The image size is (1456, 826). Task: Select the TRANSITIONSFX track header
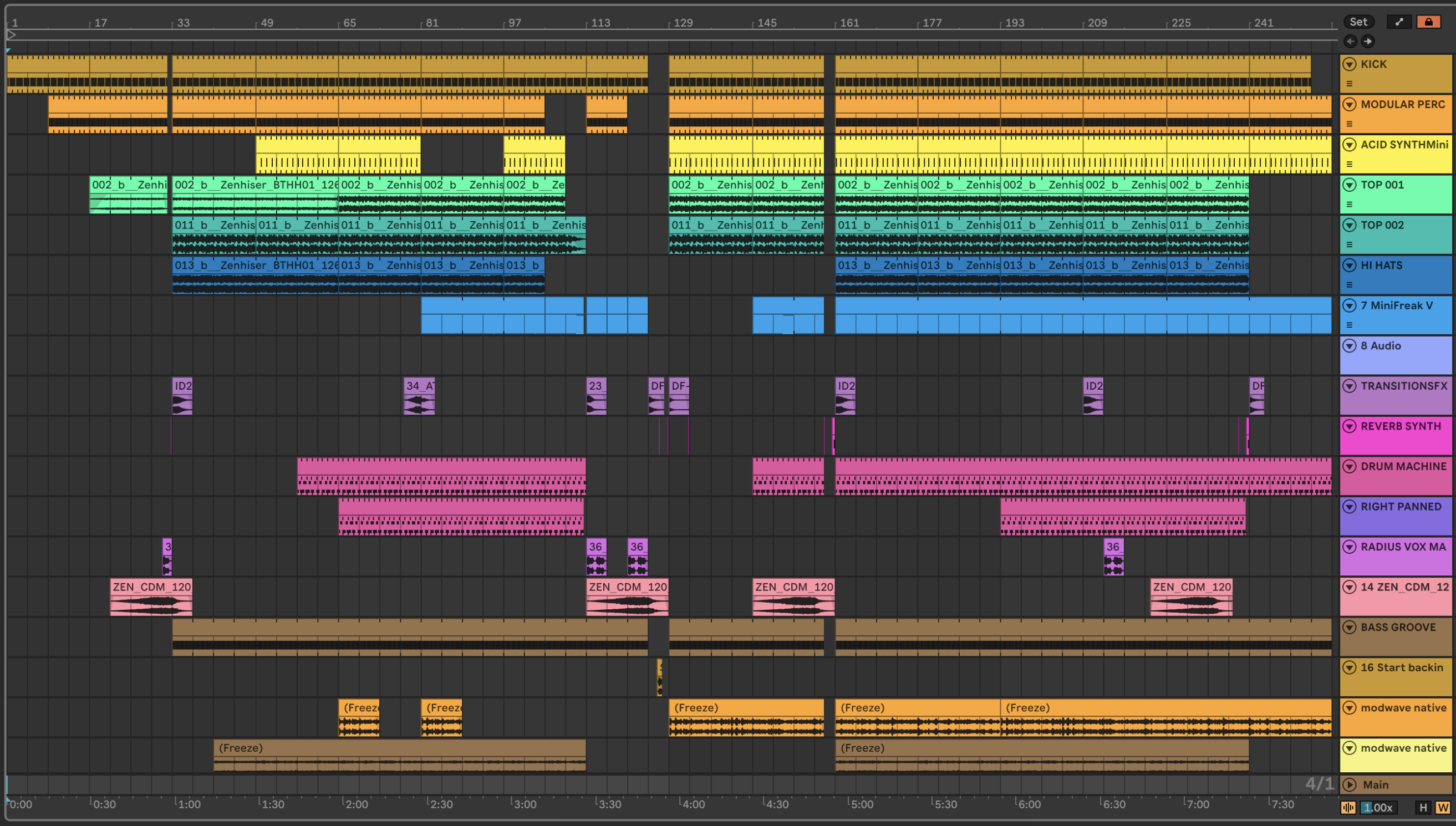pyautogui.click(x=1403, y=386)
